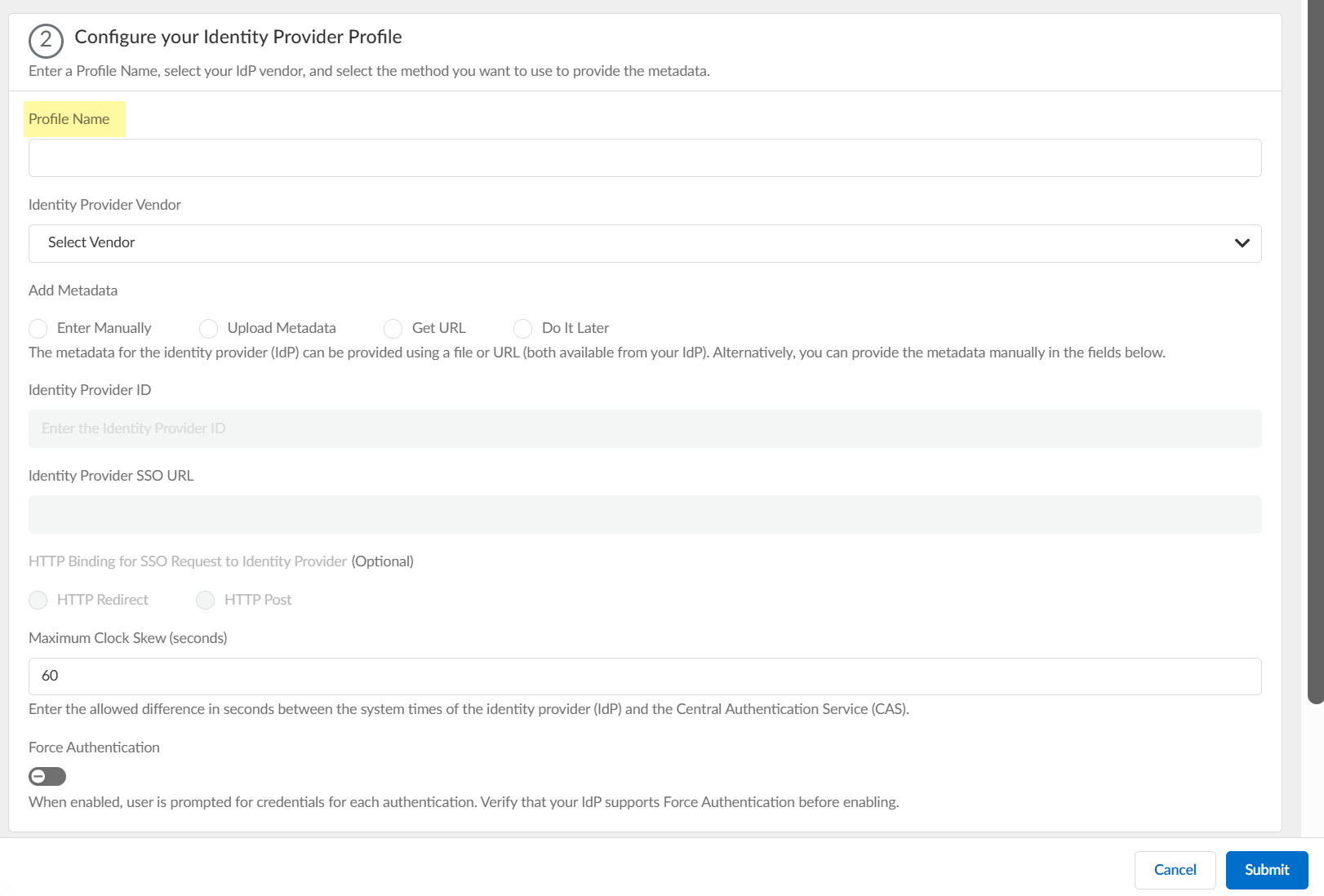Click the highlighted Profile Name label
Screen dimensions: 1324x896
69,119
